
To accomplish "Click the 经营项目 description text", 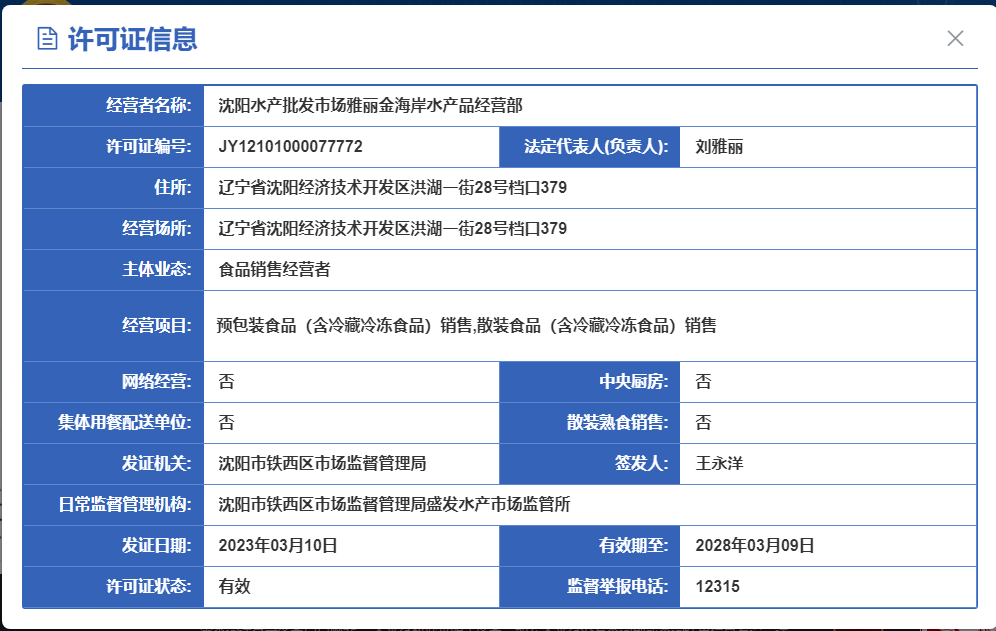I will (x=467, y=326).
